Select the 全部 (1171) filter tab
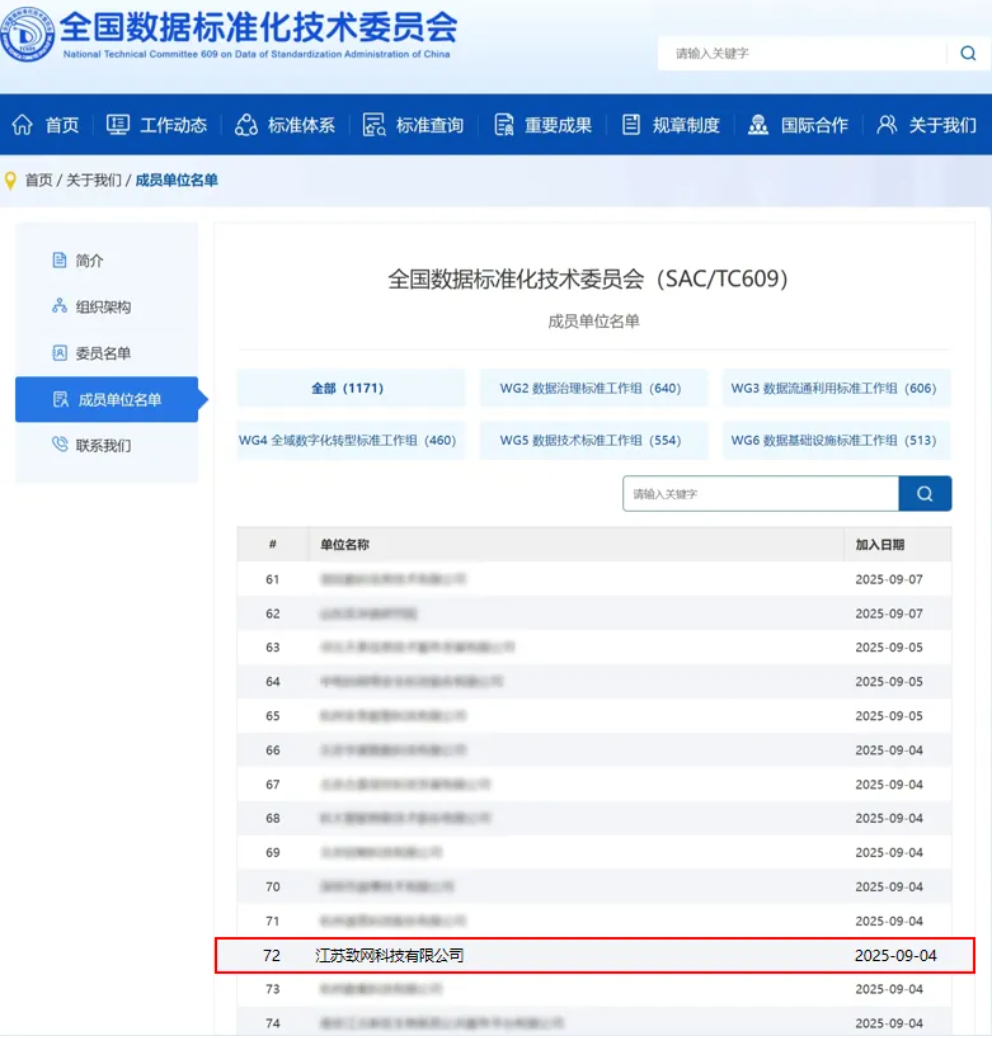 (350, 388)
